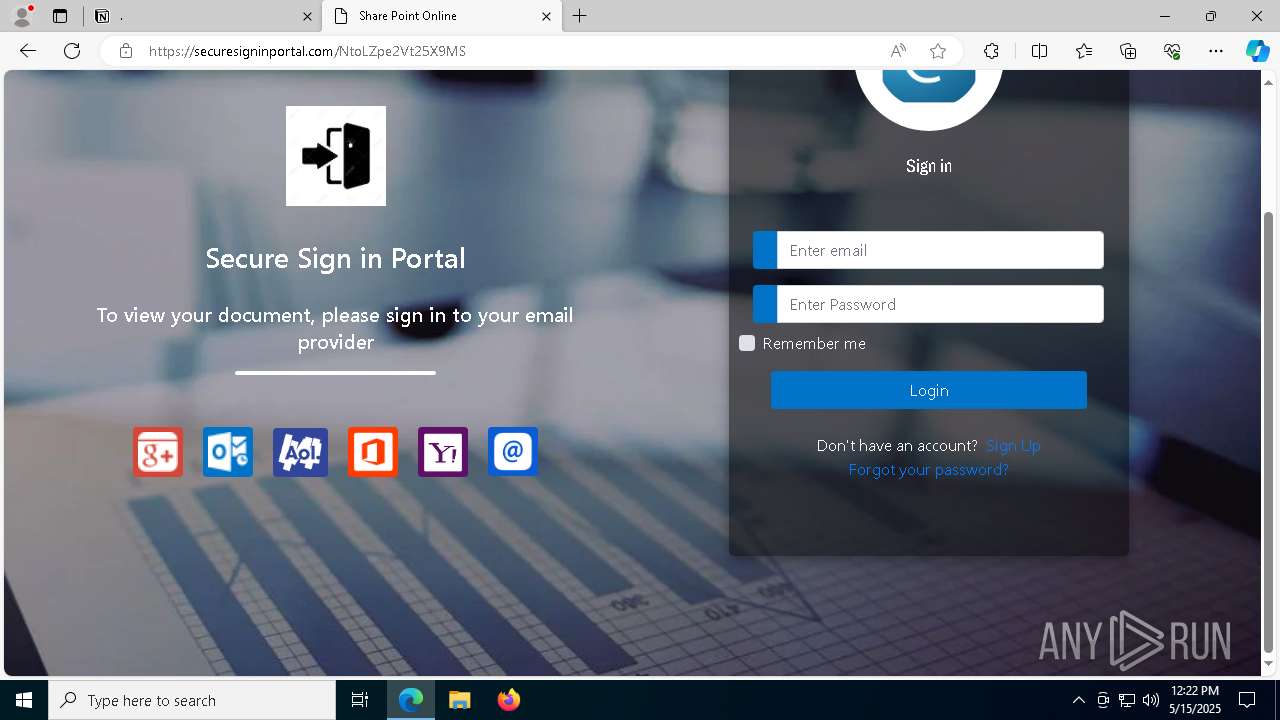Open Task View on taskbar
Screen dimensions: 1280x720
[360, 700]
